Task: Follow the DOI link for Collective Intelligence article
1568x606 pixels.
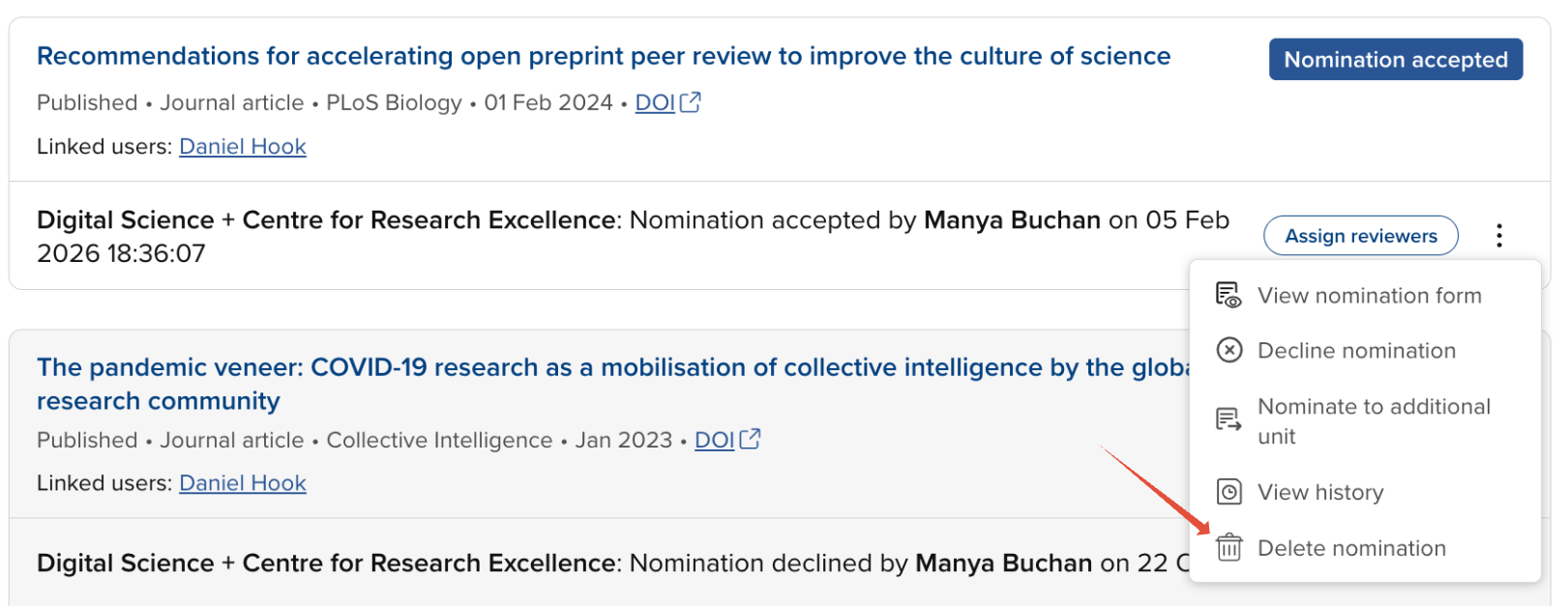Action: [714, 440]
